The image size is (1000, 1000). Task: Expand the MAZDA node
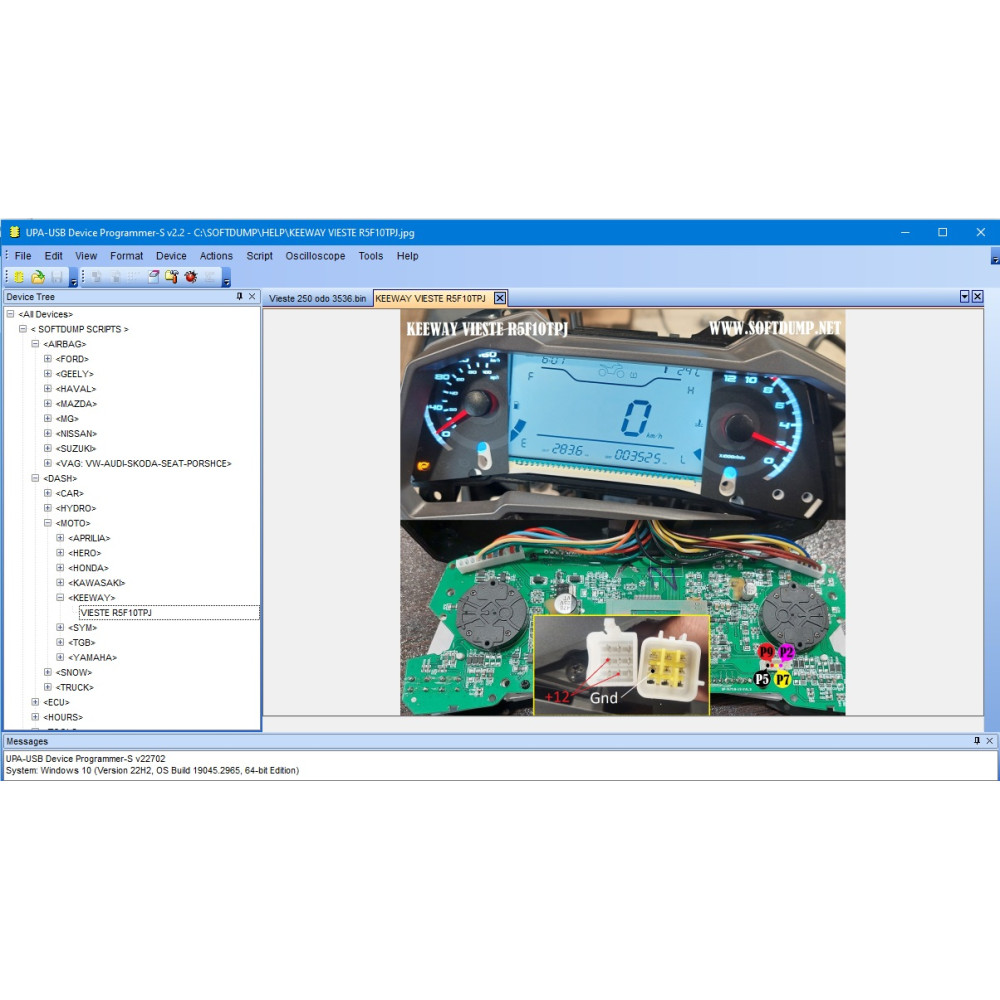pyautogui.click(x=48, y=404)
